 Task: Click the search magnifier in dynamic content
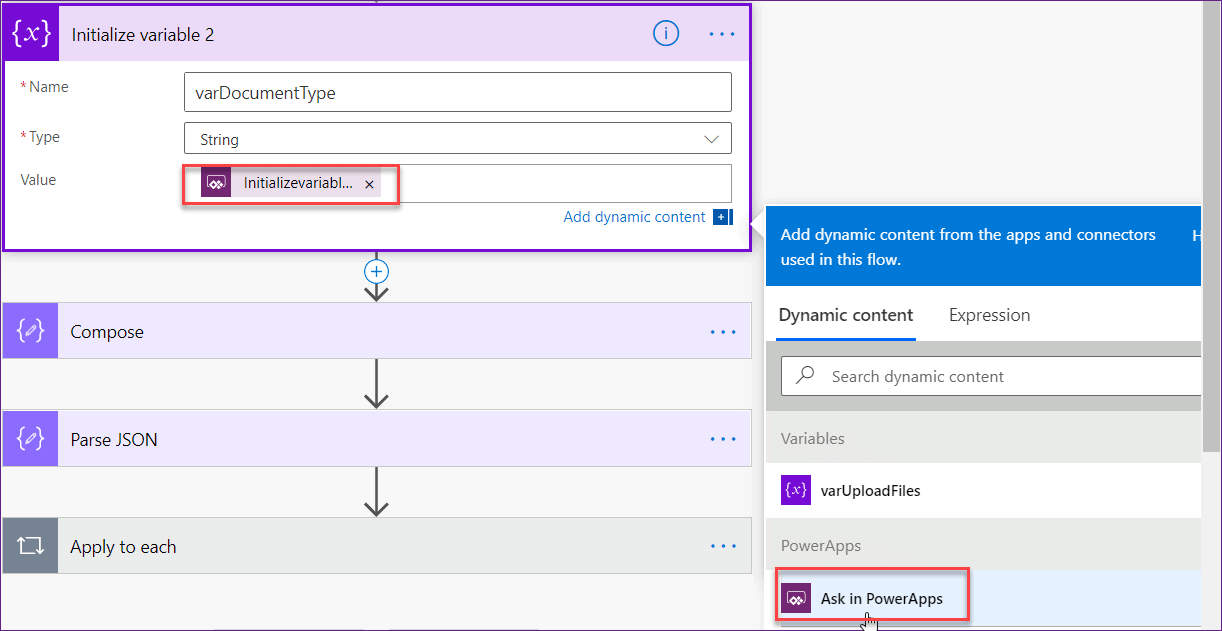pos(804,376)
